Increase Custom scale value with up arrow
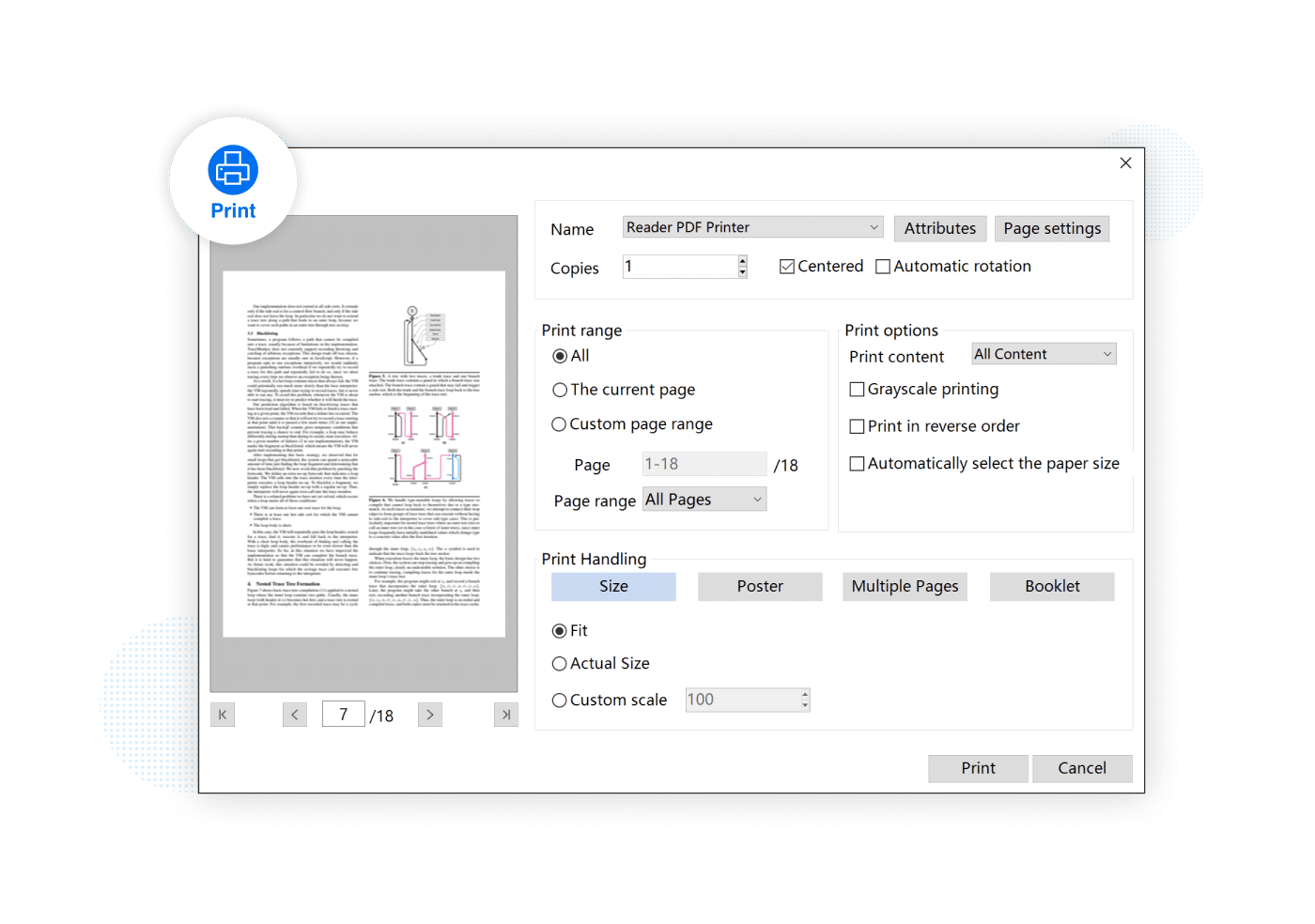This screenshot has width=1315, height=924. [805, 694]
